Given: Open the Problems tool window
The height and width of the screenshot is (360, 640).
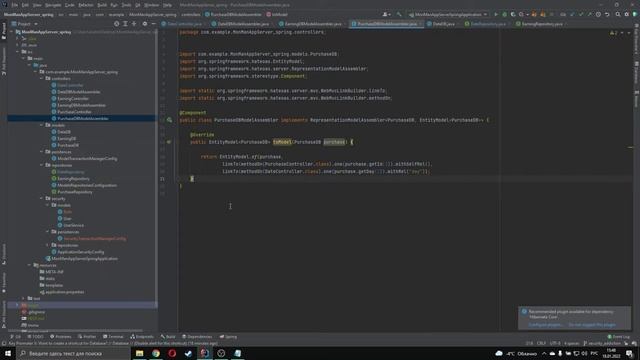Looking at the screenshot, I should click(x=60, y=337).
